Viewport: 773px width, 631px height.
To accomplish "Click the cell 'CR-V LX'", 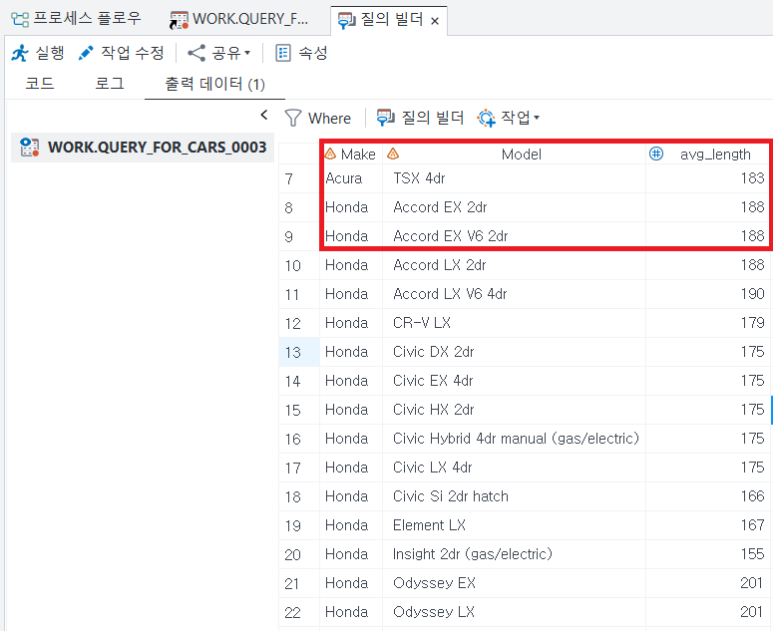I will click(514, 323).
